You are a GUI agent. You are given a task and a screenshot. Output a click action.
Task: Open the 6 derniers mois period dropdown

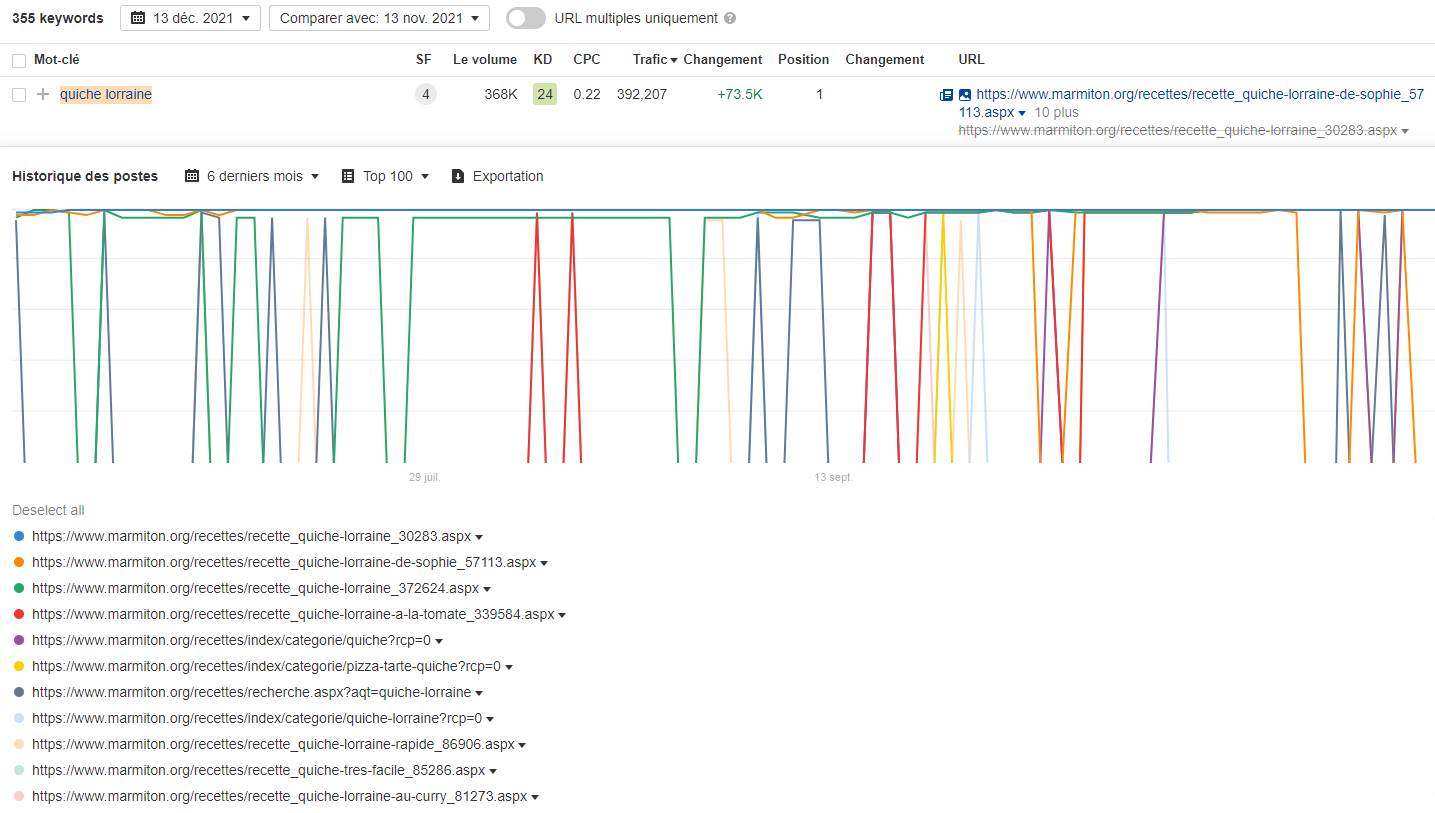(x=252, y=176)
